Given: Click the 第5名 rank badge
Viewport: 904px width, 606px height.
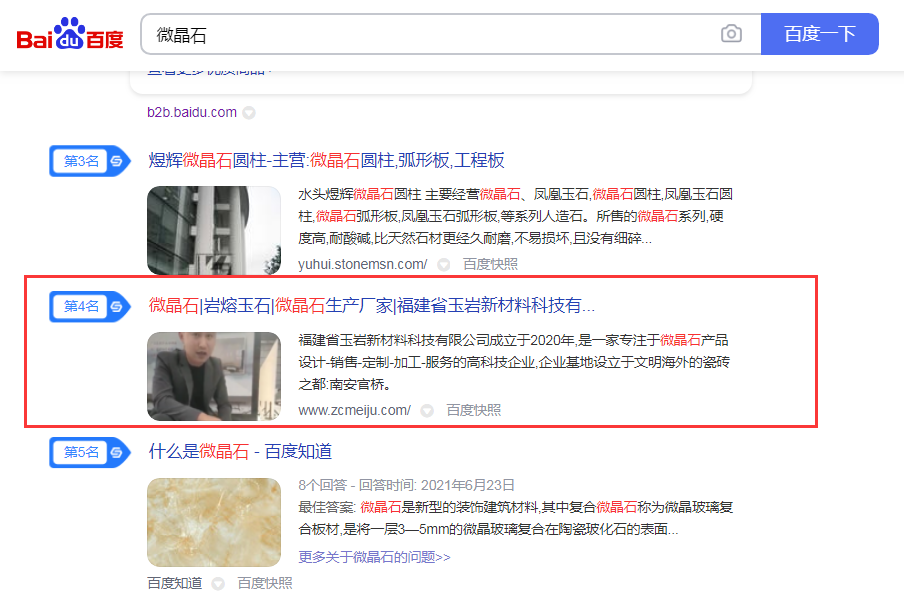Looking at the screenshot, I should click(81, 452).
